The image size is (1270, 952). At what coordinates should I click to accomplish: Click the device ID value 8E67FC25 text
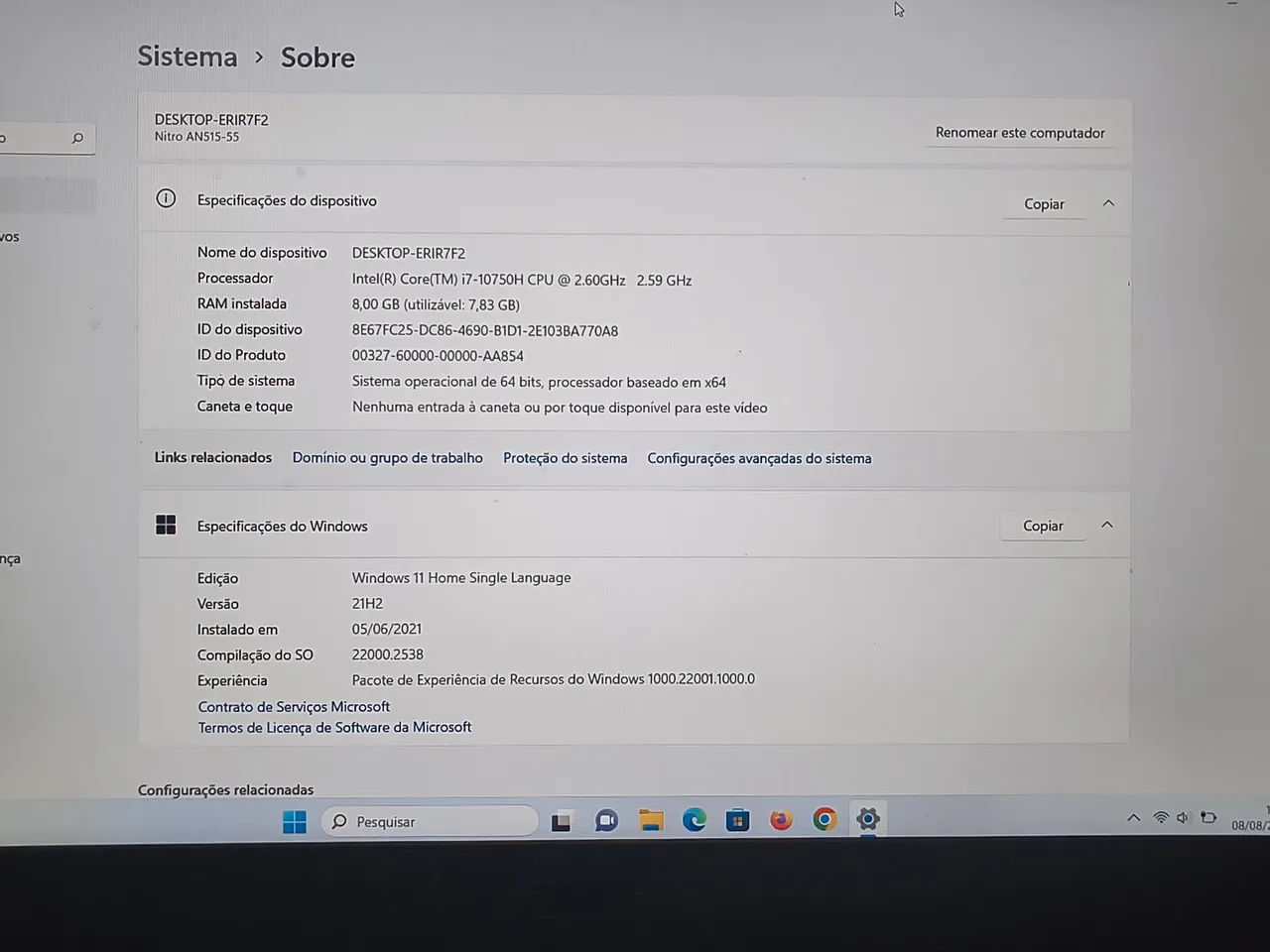pyautogui.click(x=485, y=330)
